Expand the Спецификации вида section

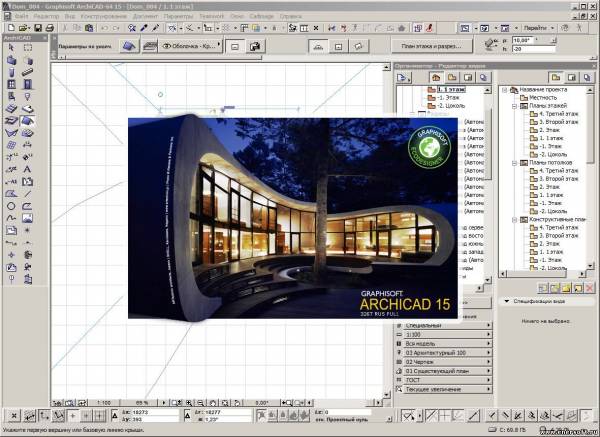click(507, 301)
